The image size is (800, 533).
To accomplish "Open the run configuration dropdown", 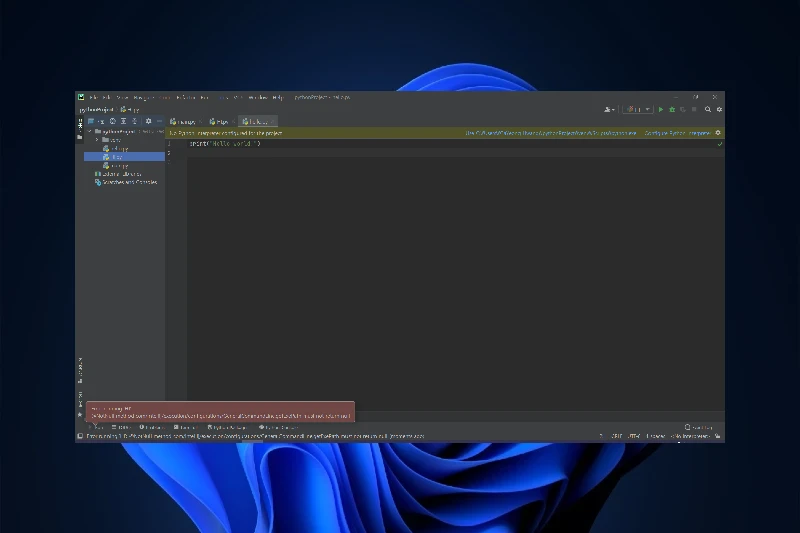I will pos(638,110).
